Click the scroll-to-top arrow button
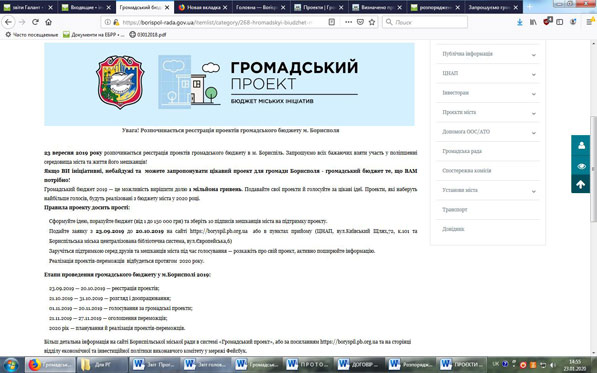Viewport: 597px width, 373px height. 581,185
